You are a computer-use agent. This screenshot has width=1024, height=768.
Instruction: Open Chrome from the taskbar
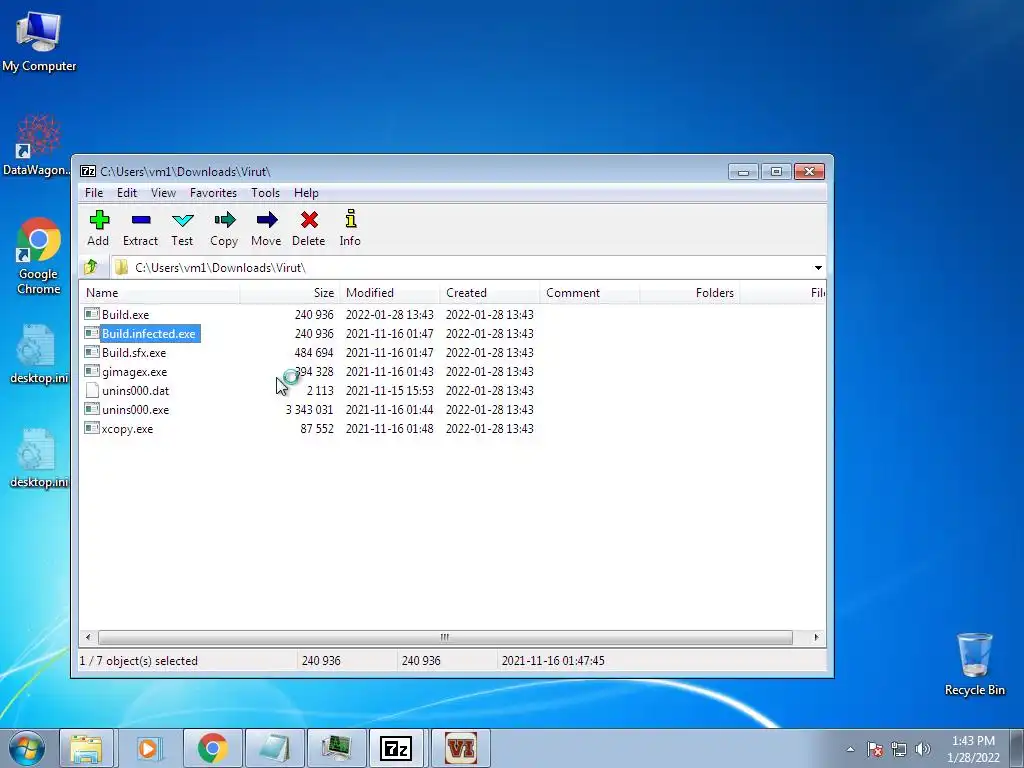tap(212, 748)
